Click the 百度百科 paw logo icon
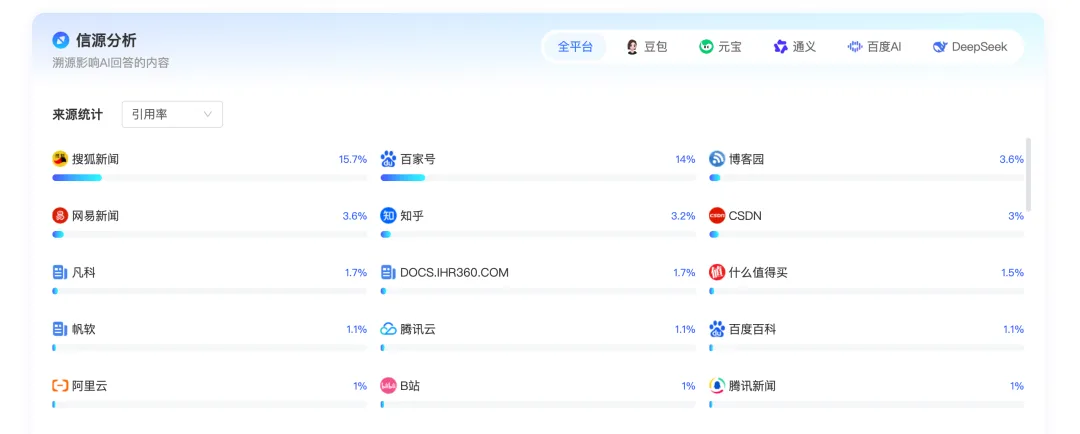1080x434 pixels. pyautogui.click(x=717, y=329)
